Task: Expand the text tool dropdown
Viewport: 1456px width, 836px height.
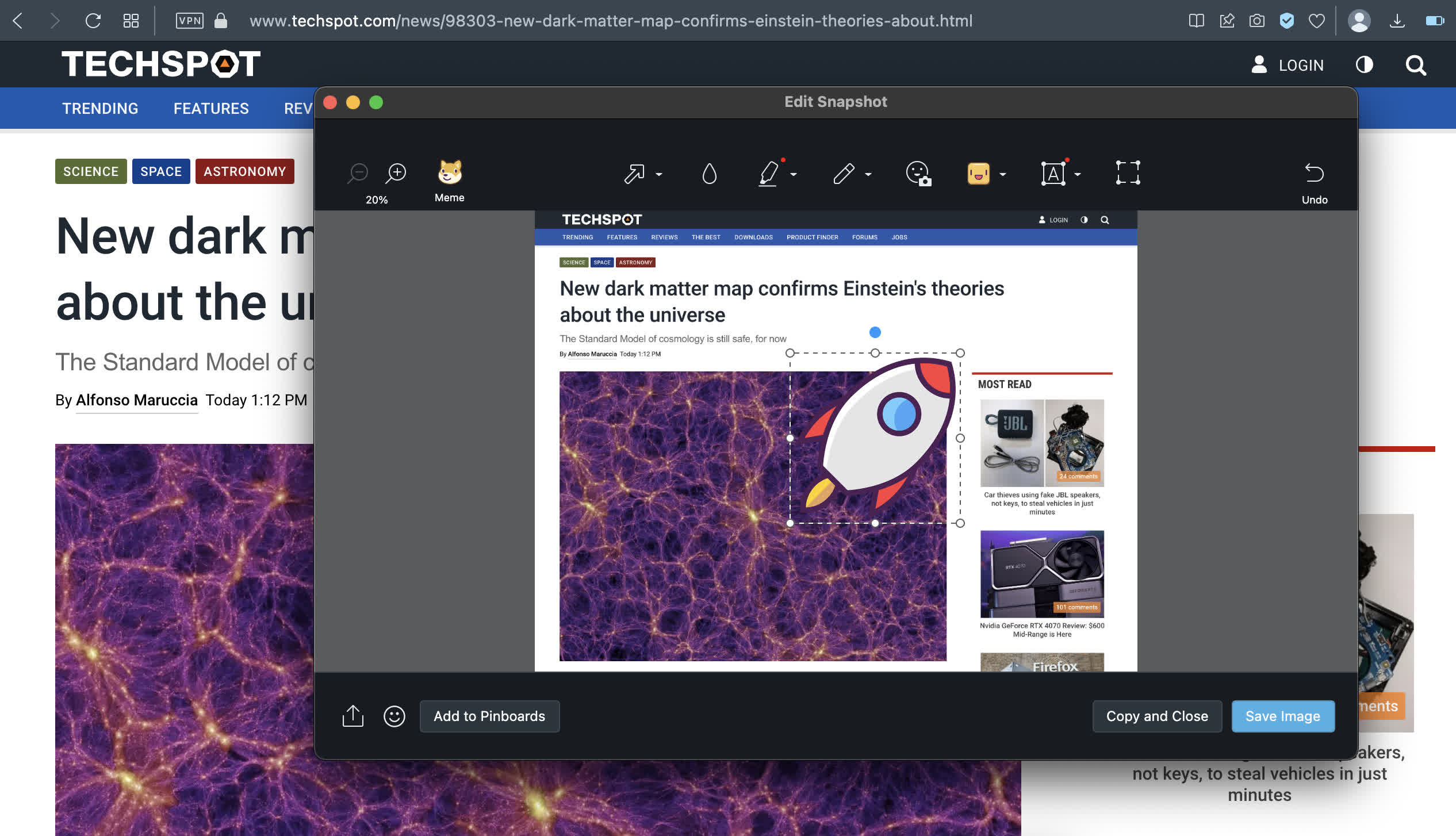Action: click(x=1078, y=174)
